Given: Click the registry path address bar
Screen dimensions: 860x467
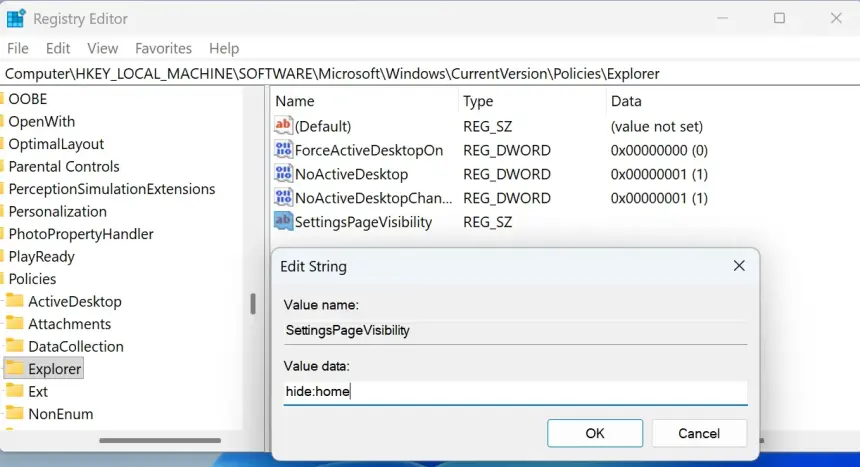Looking at the screenshot, I should [x=430, y=74].
